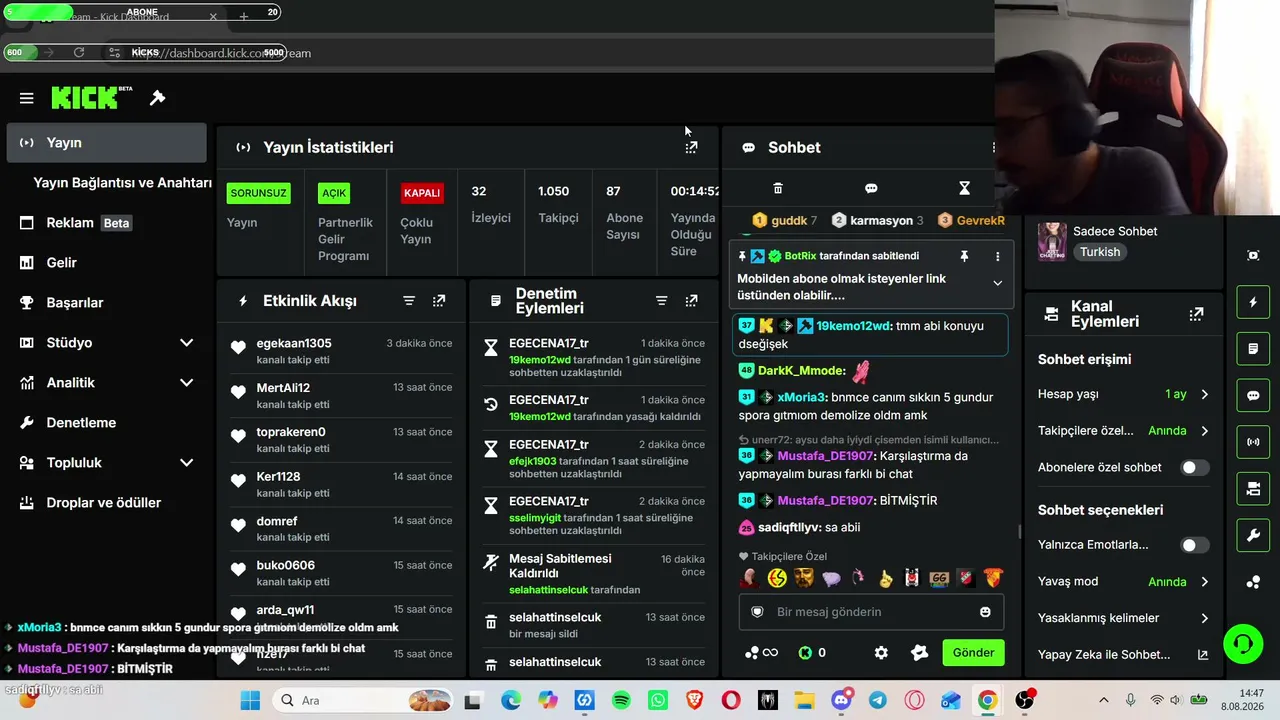
Task: Pop out the Etkinlik Akışı panel
Action: click(439, 301)
